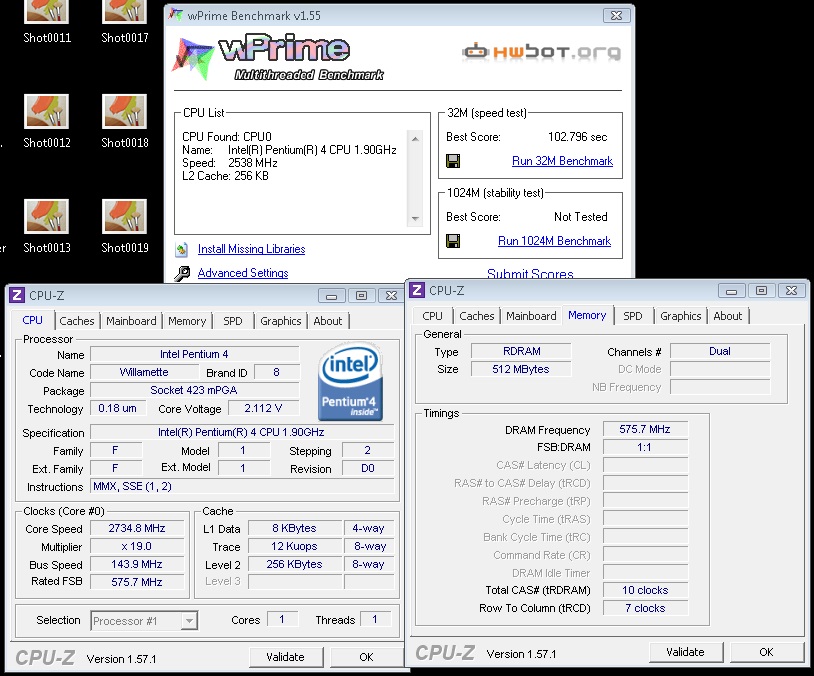
Task: Click the wPrime title bar app icon
Action: click(176, 16)
